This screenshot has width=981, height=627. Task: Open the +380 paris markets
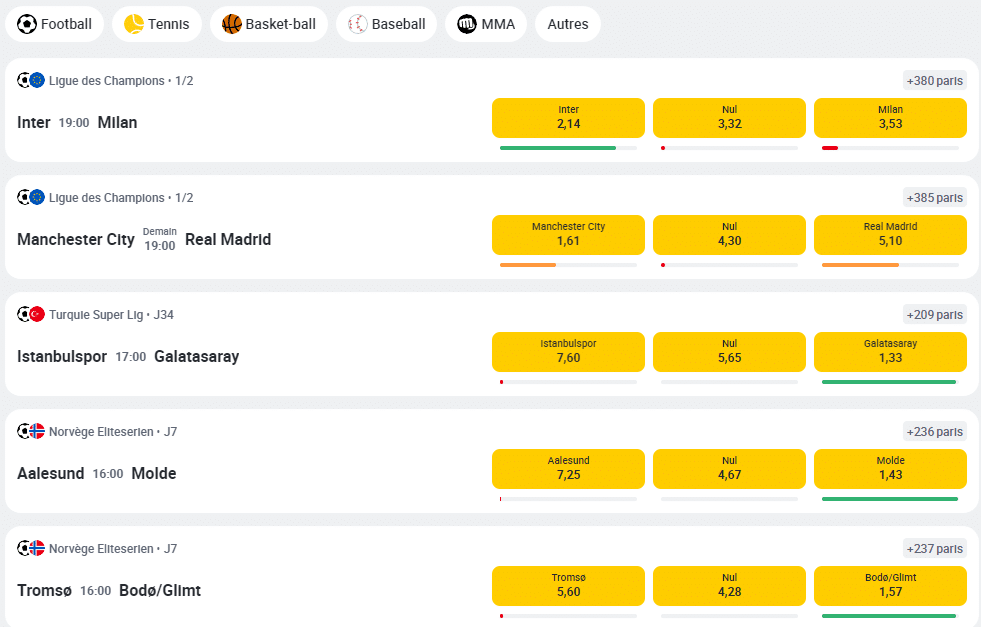pos(935,81)
